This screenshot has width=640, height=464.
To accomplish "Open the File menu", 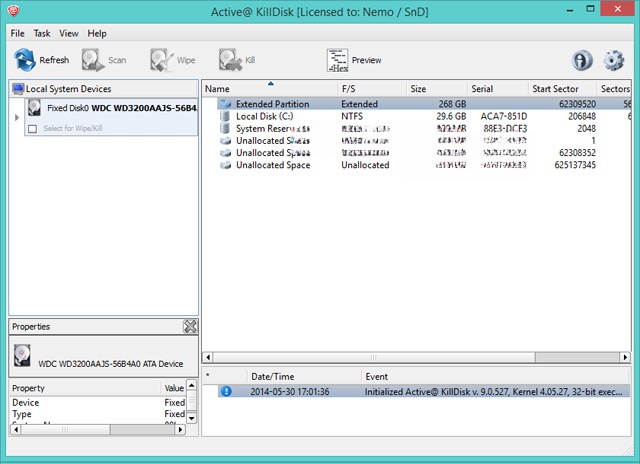I will [x=18, y=33].
